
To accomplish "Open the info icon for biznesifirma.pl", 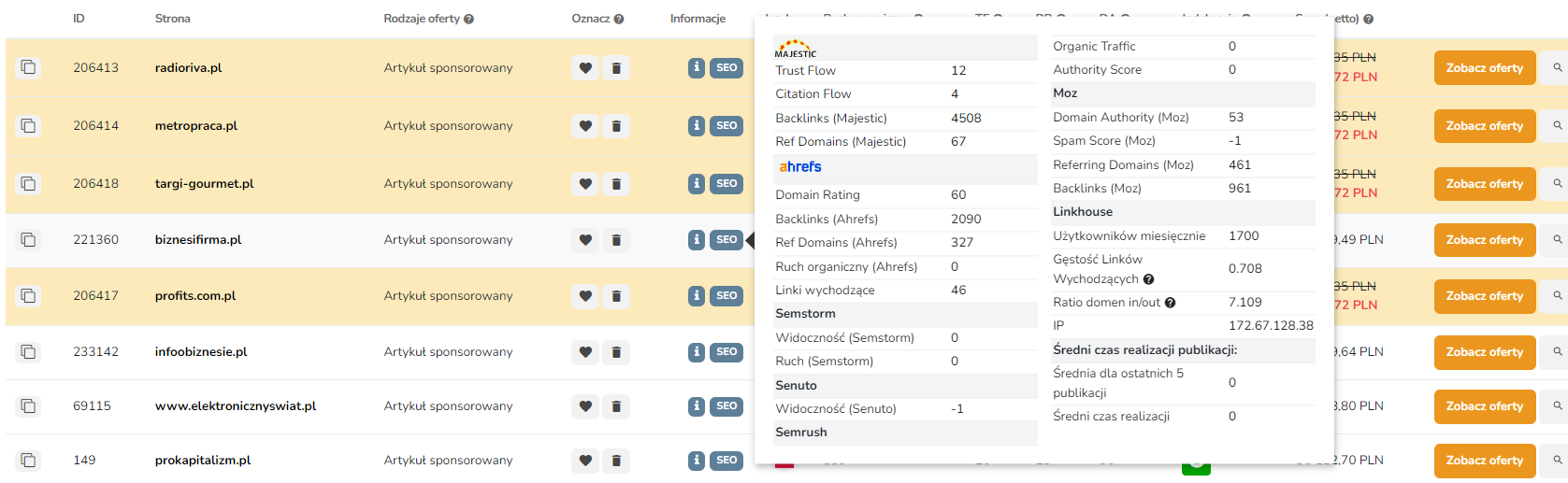I will click(x=697, y=240).
